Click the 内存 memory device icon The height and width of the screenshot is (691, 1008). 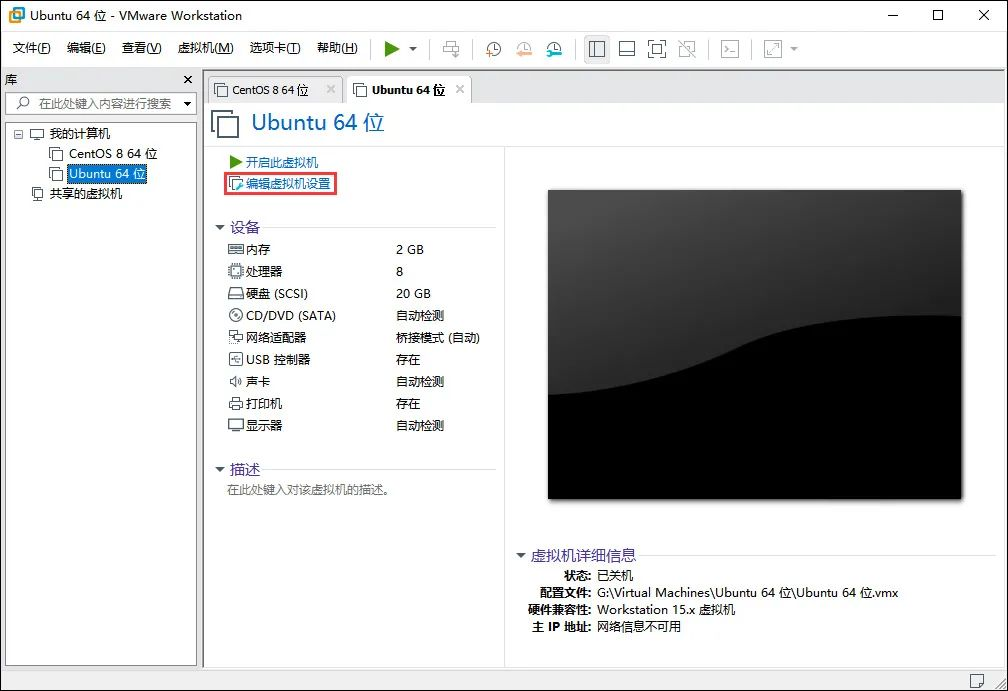235,249
